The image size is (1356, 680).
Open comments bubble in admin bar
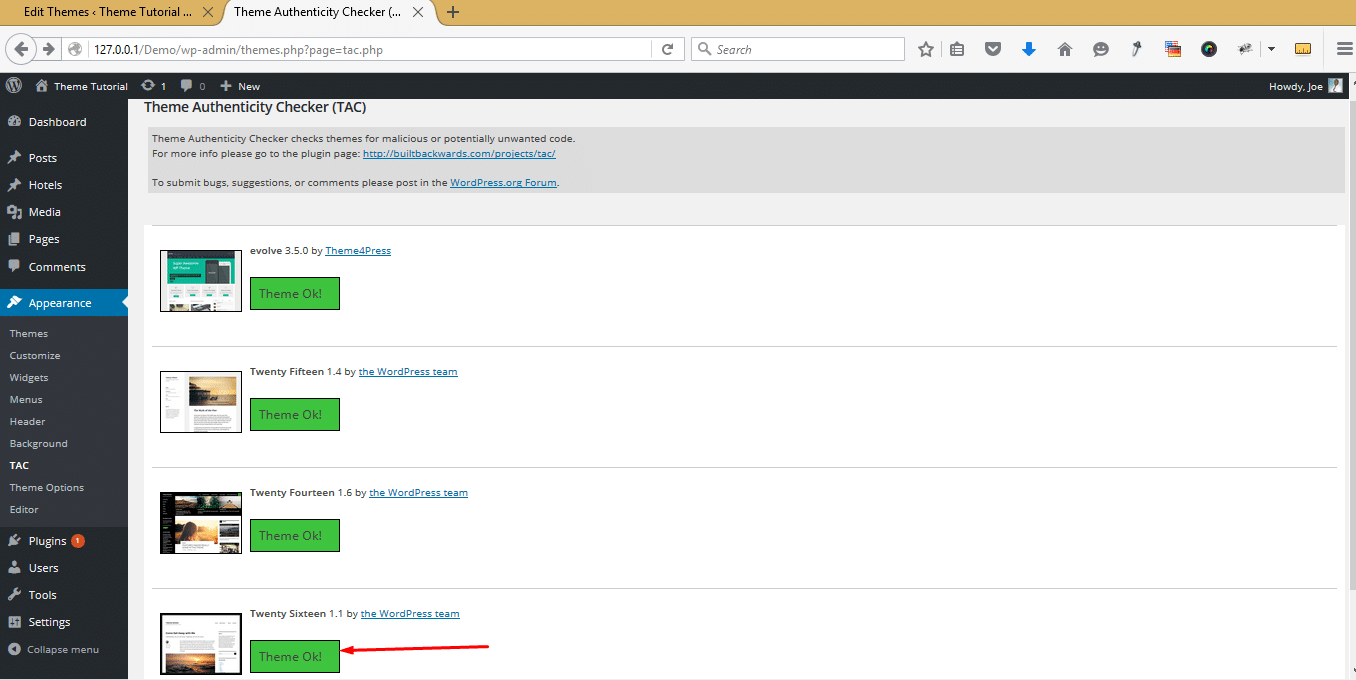(x=193, y=86)
